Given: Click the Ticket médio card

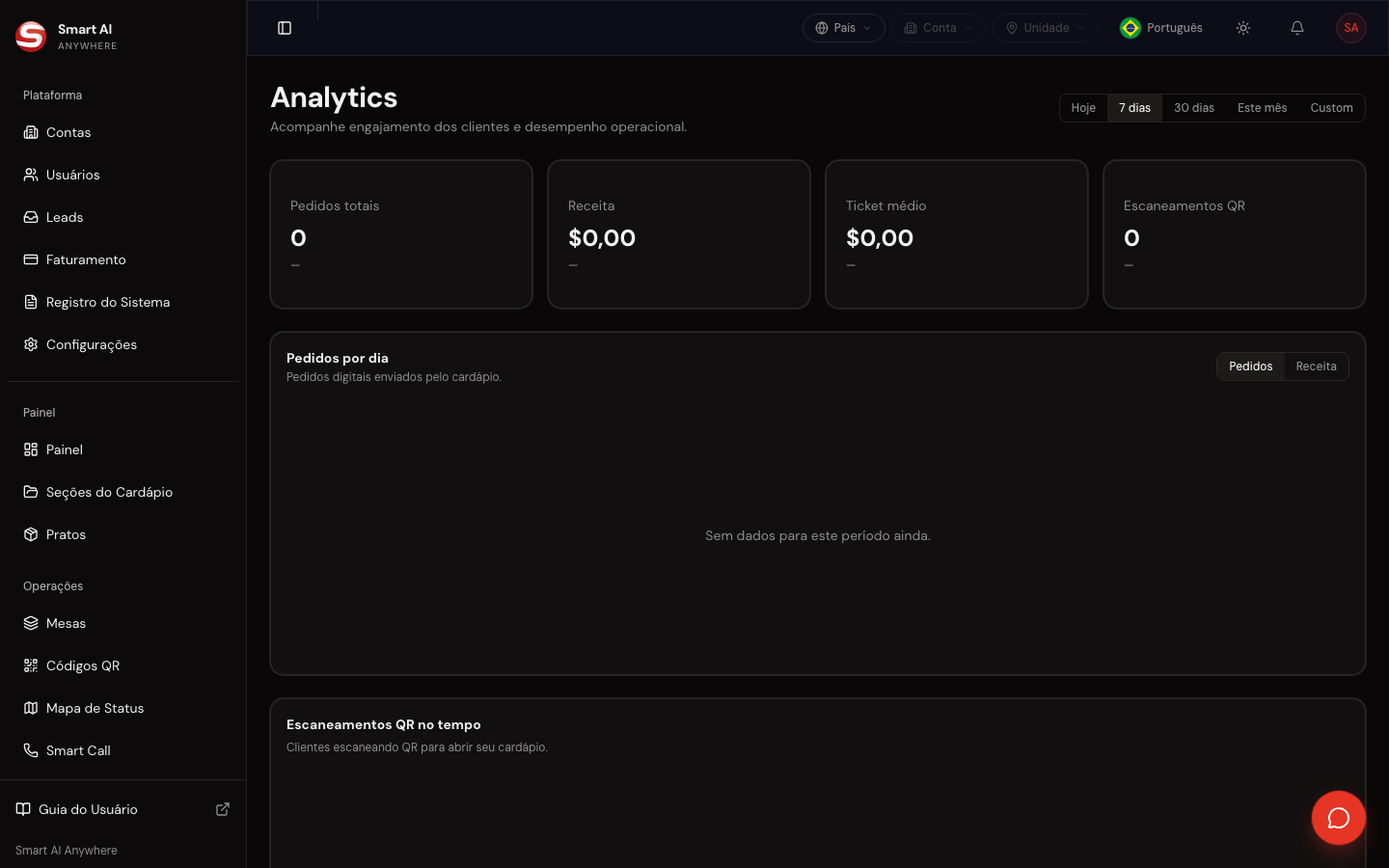Looking at the screenshot, I should click(957, 234).
